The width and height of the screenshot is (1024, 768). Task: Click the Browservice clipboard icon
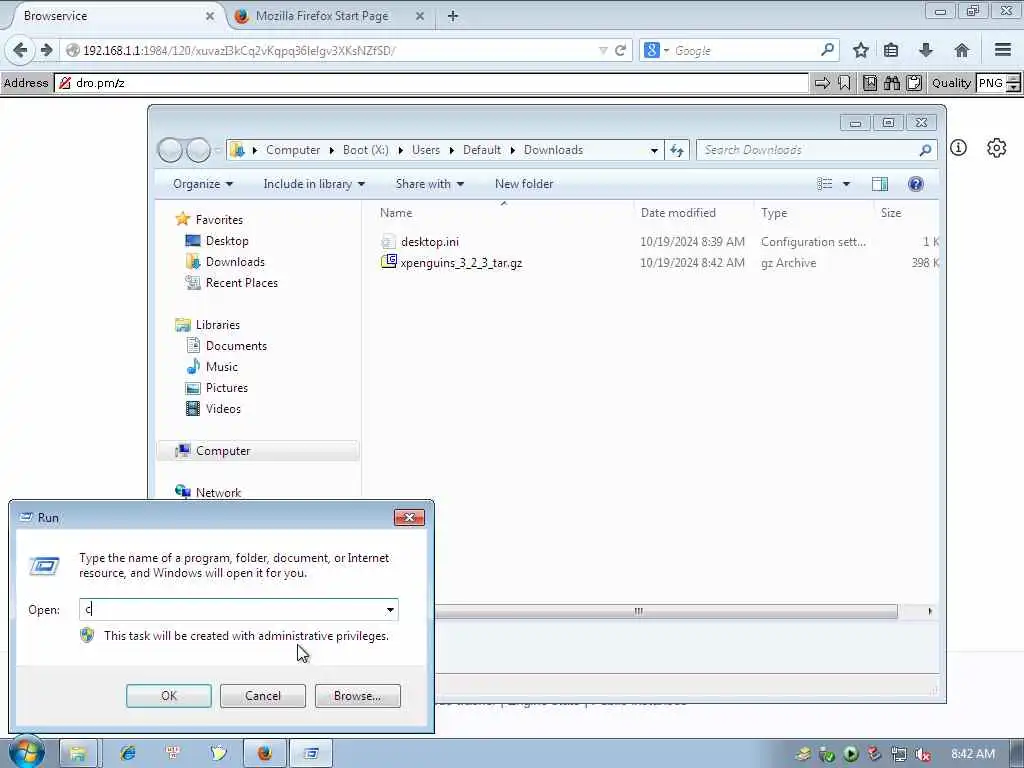[x=914, y=83]
